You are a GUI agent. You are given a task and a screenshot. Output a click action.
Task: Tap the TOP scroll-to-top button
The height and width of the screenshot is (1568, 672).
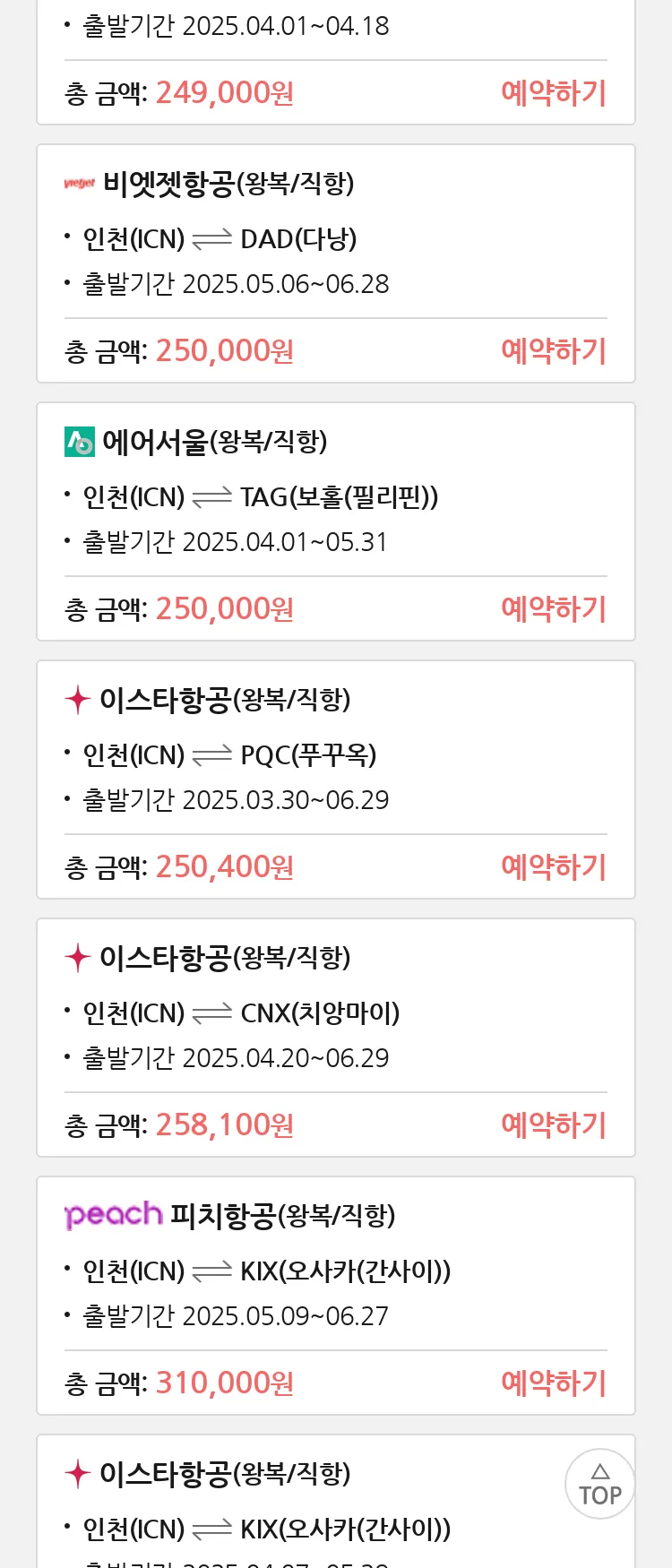[x=599, y=1484]
